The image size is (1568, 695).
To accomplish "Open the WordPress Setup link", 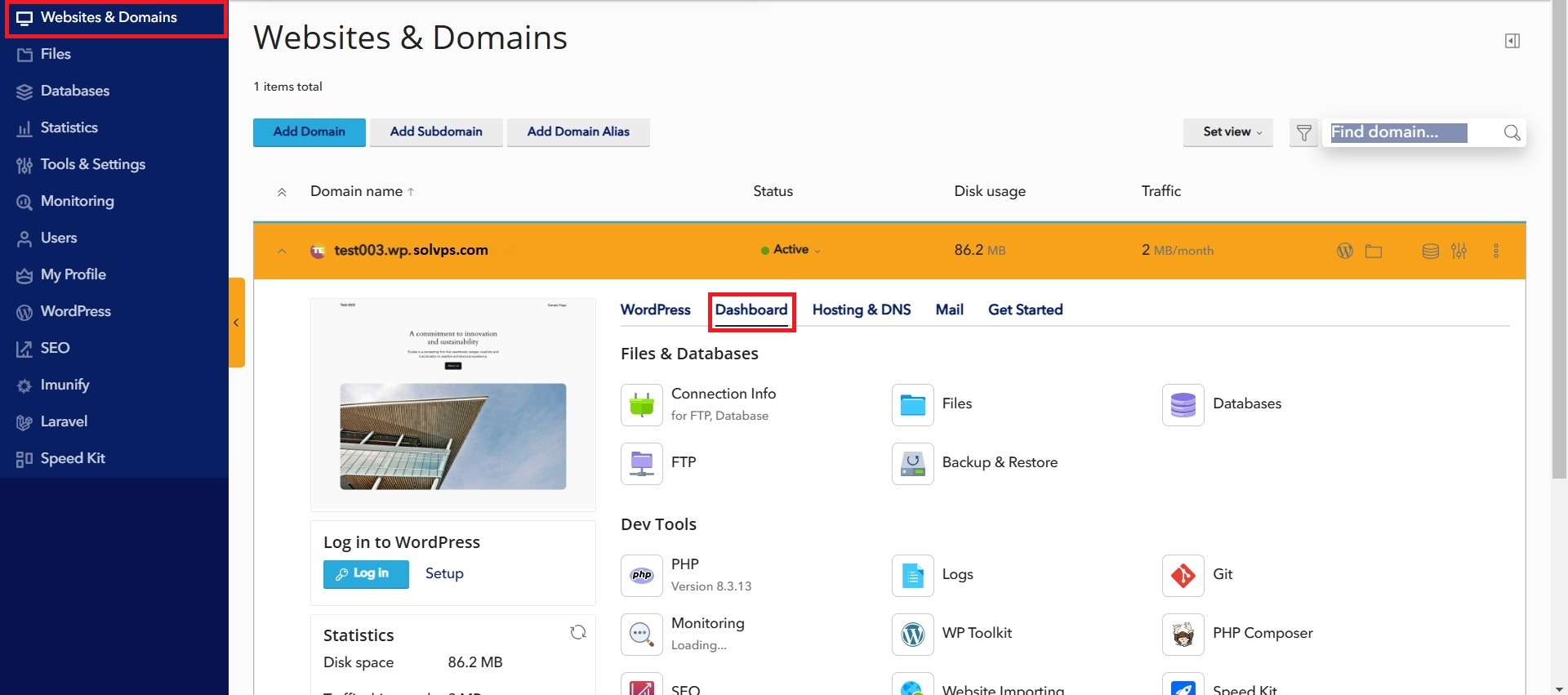I will (444, 573).
